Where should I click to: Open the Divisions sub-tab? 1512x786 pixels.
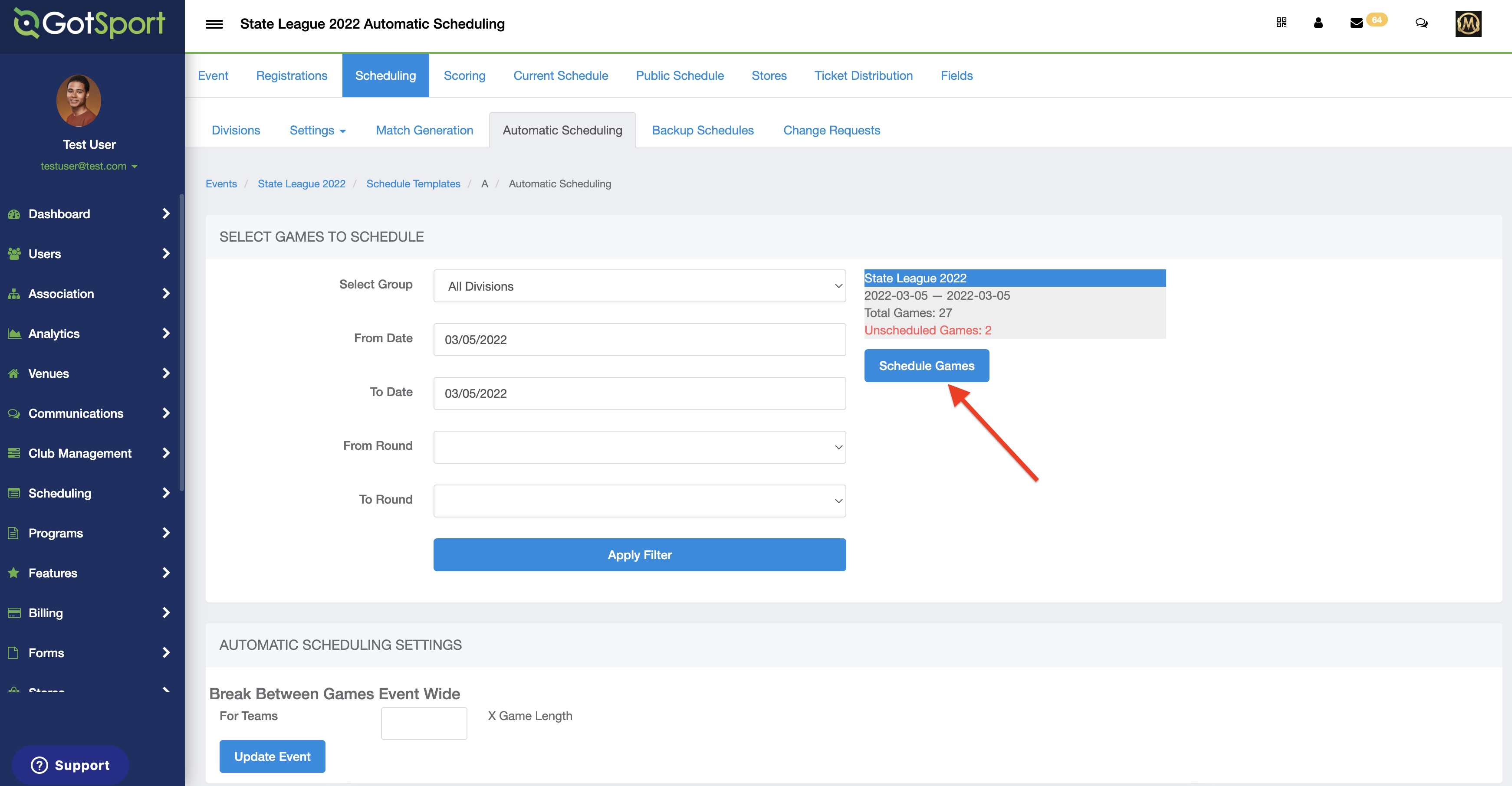tap(236, 130)
